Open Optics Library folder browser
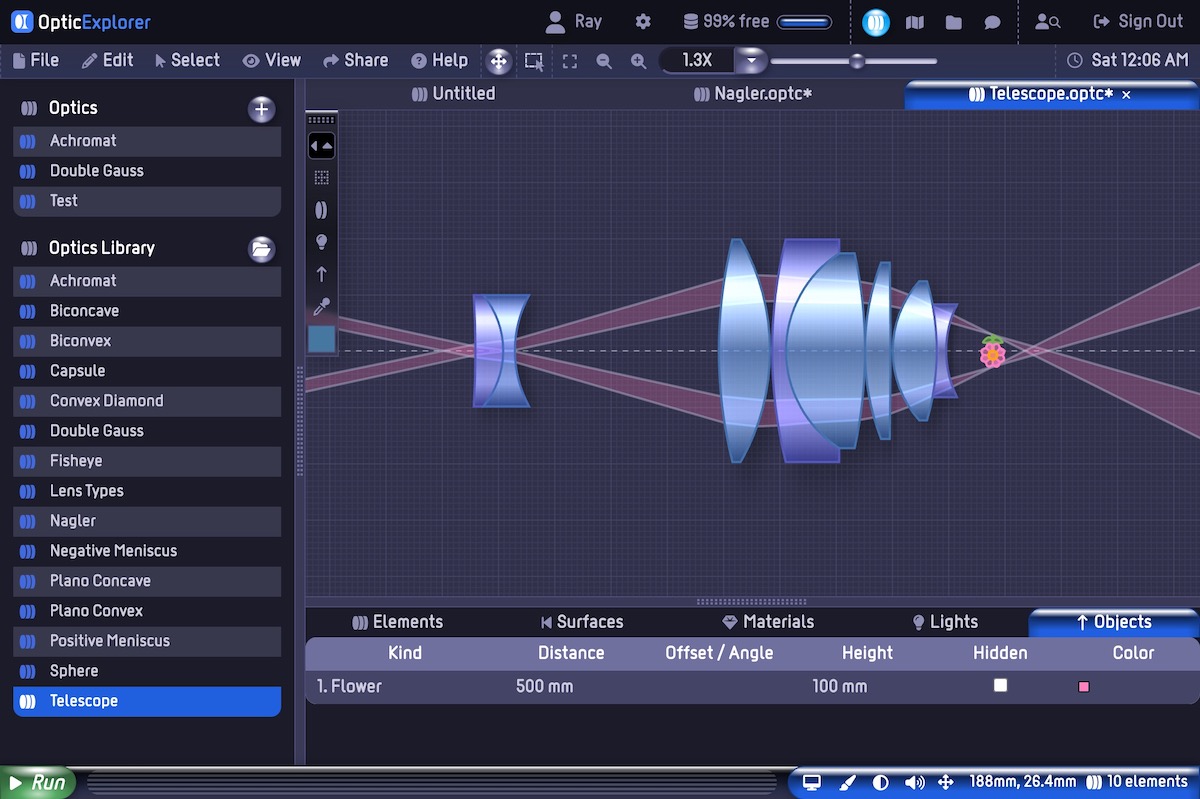This screenshot has width=1200, height=799. pos(261,249)
